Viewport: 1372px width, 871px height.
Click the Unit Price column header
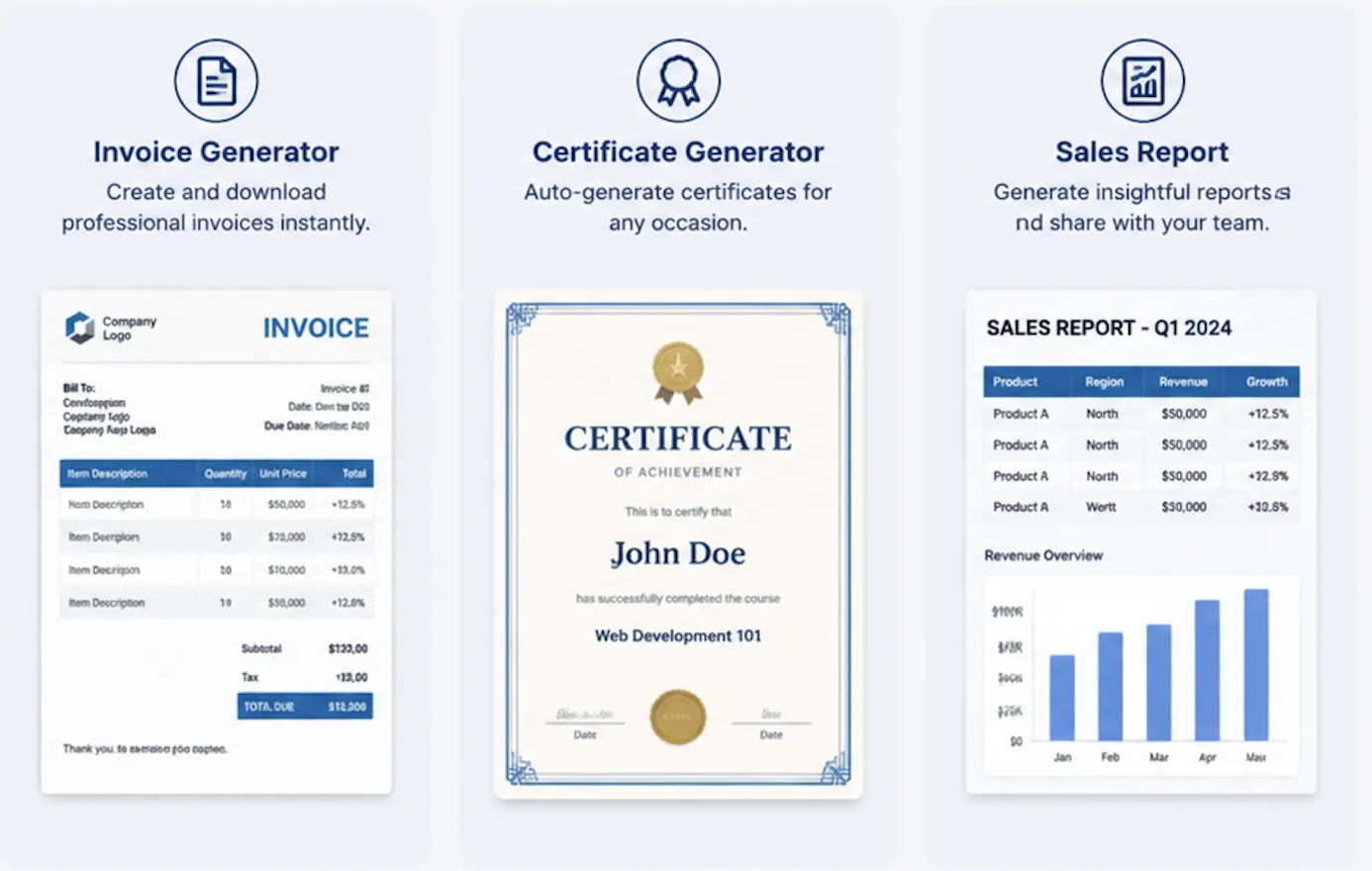(x=283, y=473)
